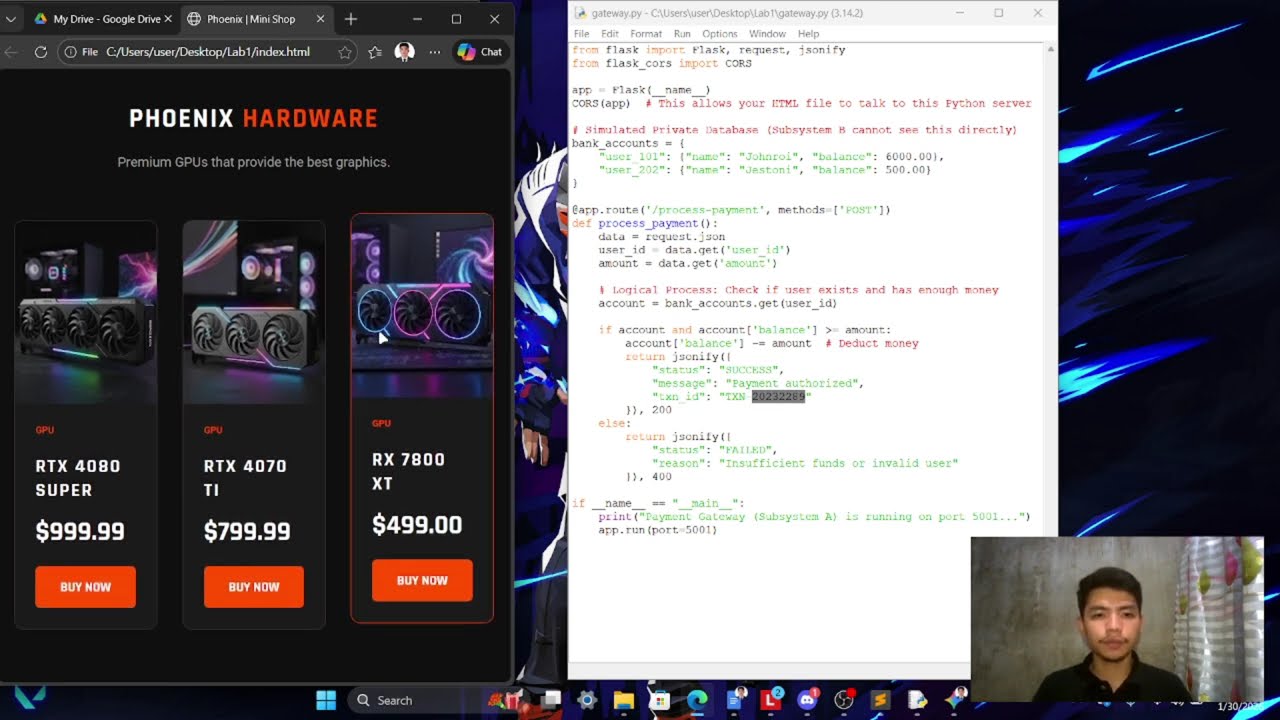Open OBS Studio from the taskbar

point(844,700)
